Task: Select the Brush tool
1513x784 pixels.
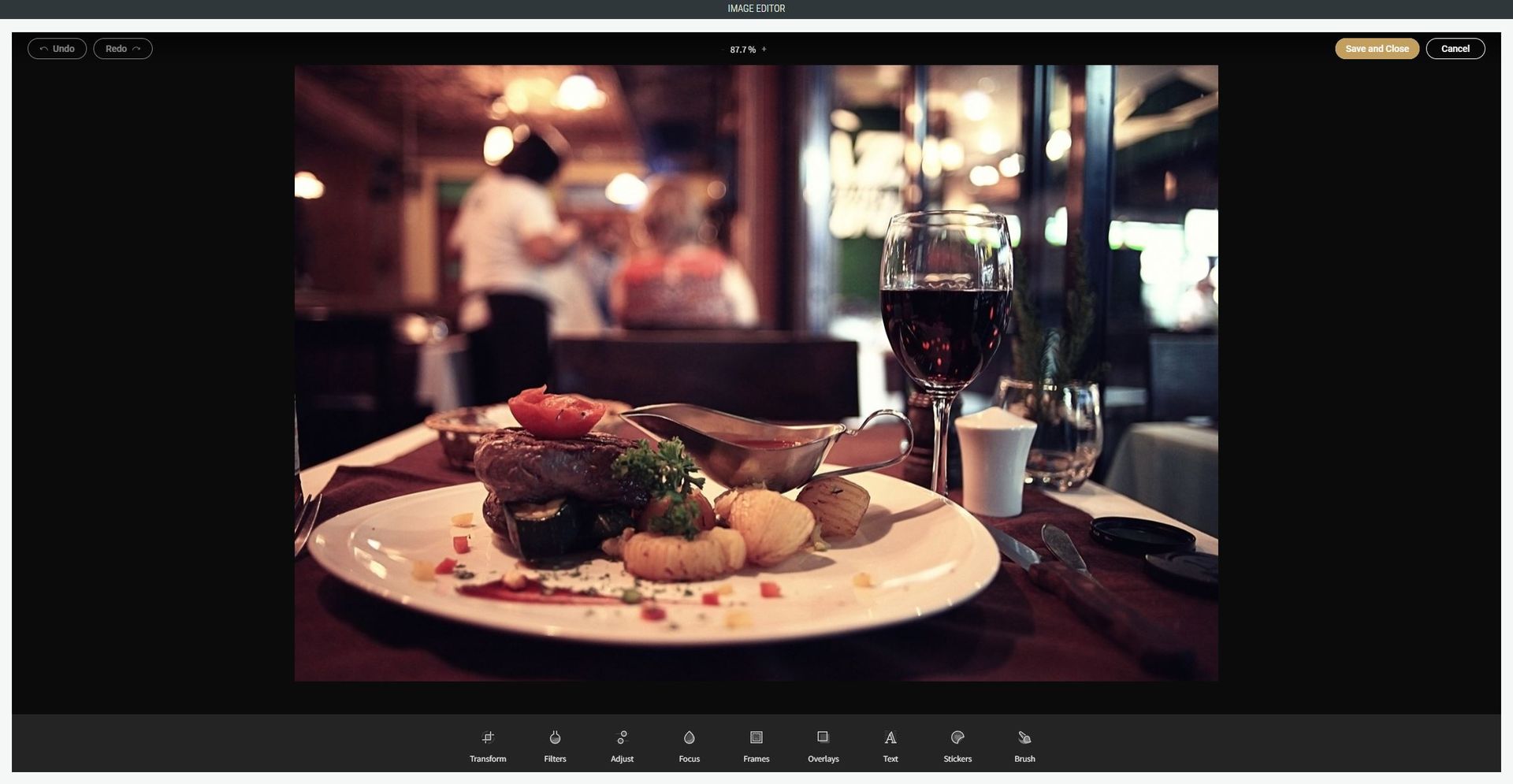Action: (1024, 746)
